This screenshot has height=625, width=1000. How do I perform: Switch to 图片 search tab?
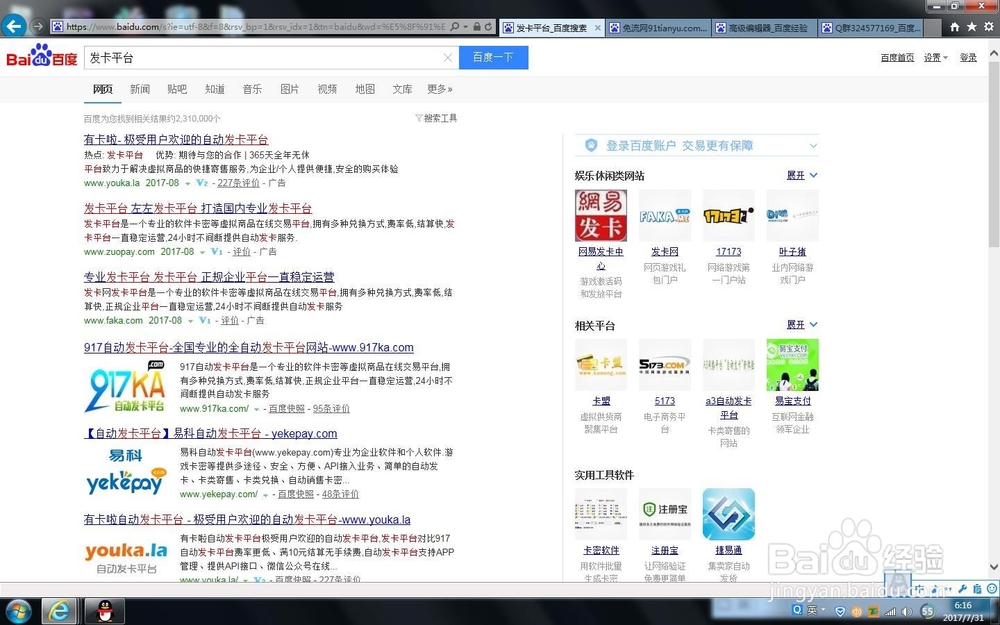tap(290, 89)
